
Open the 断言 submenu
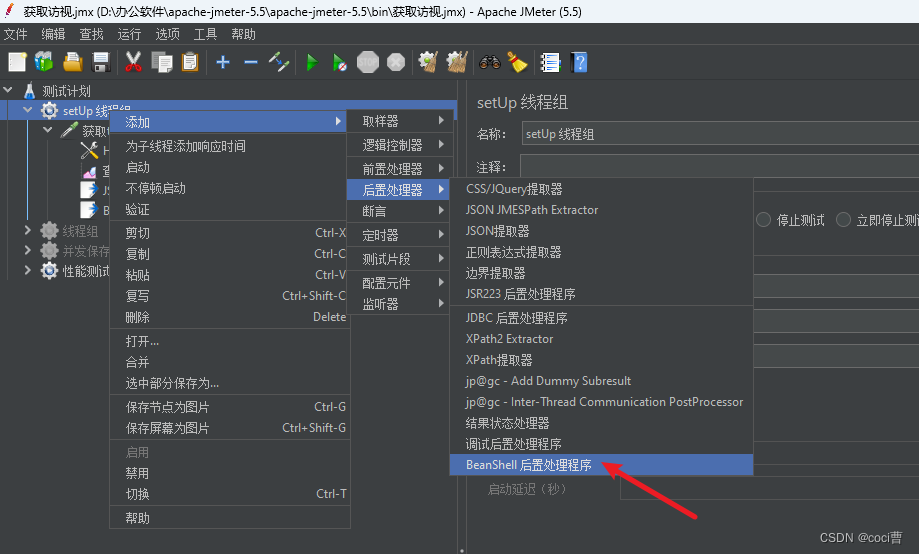click(x=400, y=211)
